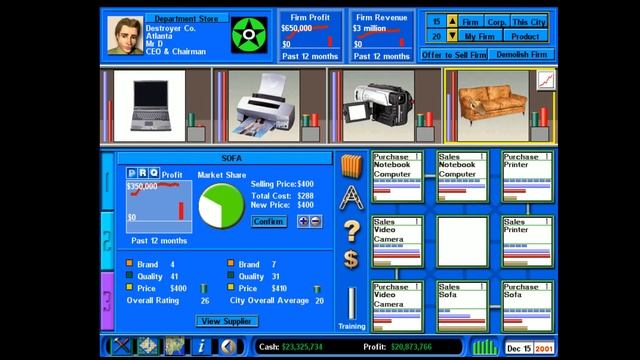Click the green star company logo

249,35
